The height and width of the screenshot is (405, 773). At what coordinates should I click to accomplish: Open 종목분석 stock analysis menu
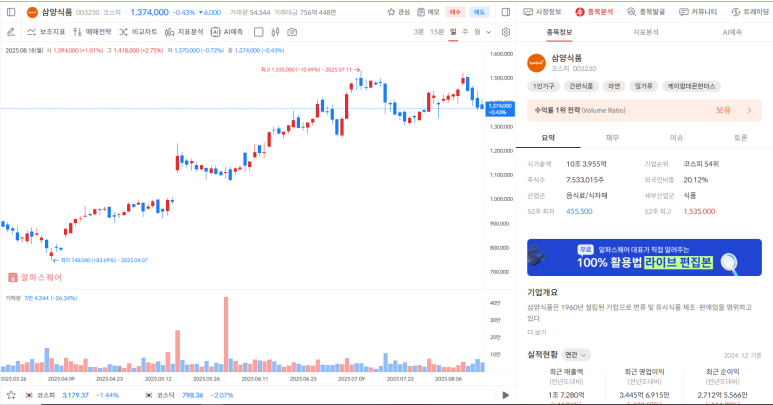pyautogui.click(x=594, y=12)
